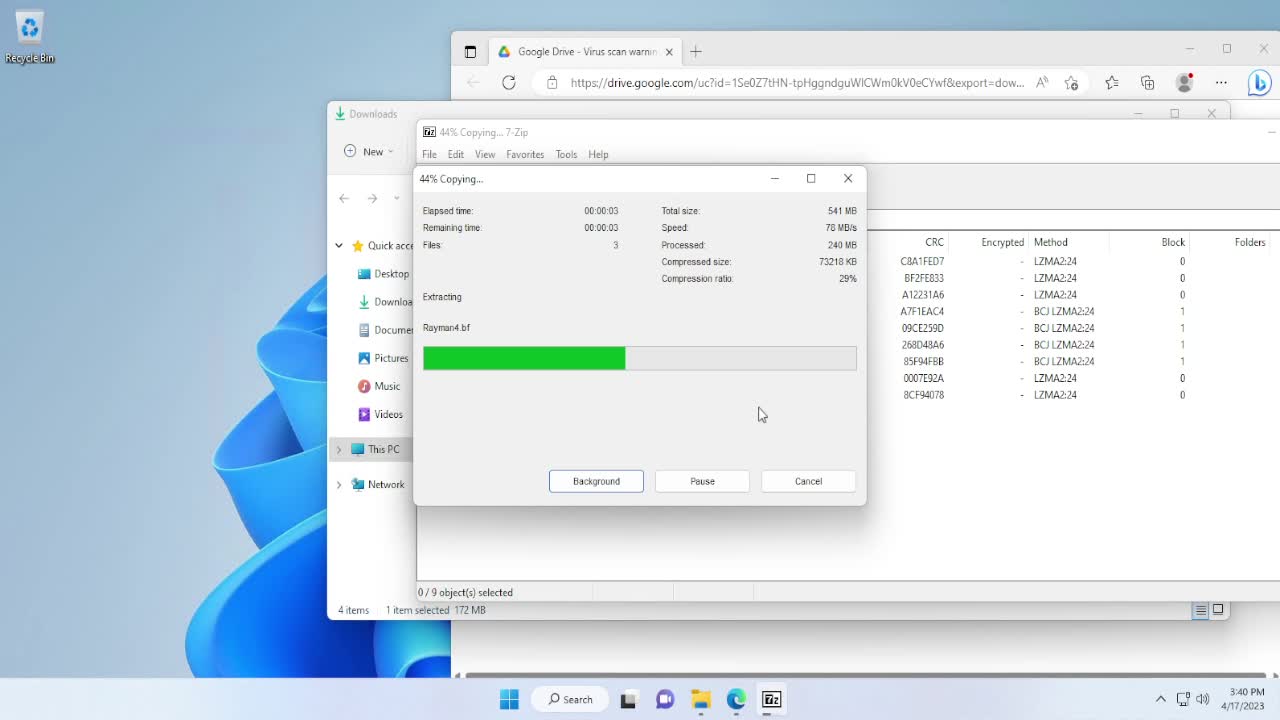The image size is (1280, 720).
Task: Expand the Quick access section
Action: click(338, 245)
